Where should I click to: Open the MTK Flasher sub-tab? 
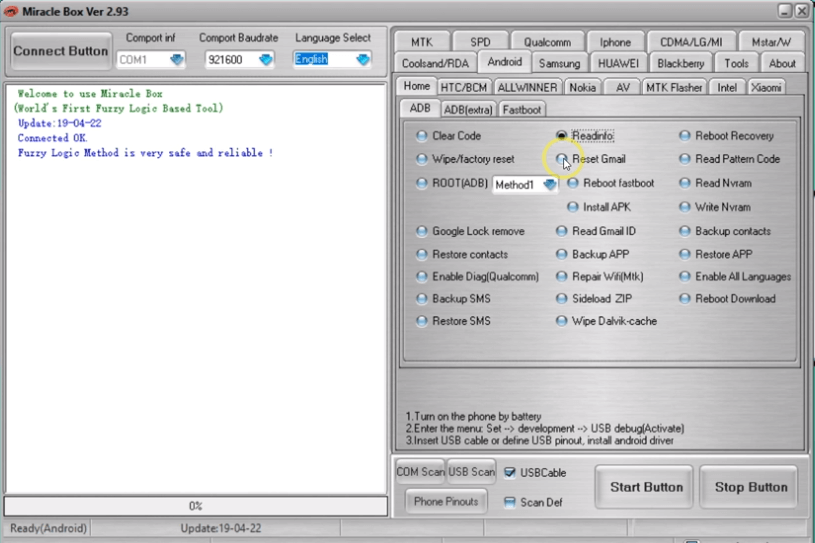(x=674, y=87)
